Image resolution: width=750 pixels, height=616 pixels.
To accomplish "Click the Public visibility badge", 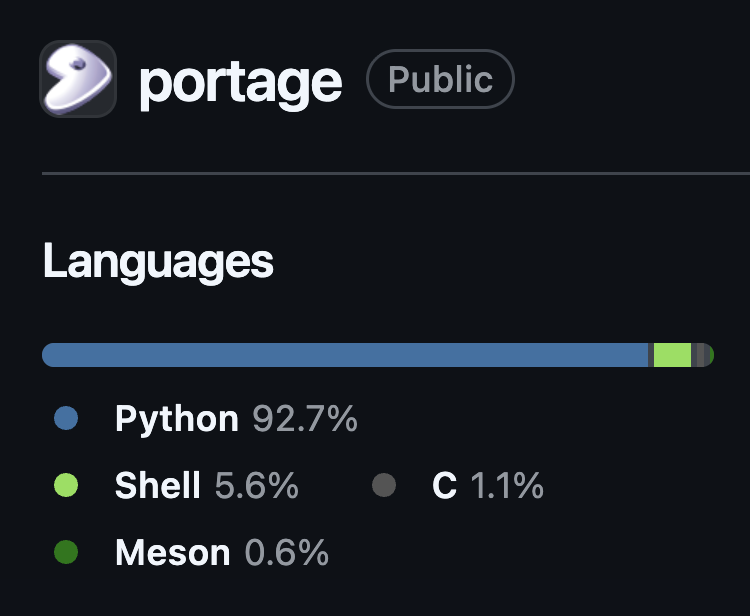I will click(x=440, y=80).
